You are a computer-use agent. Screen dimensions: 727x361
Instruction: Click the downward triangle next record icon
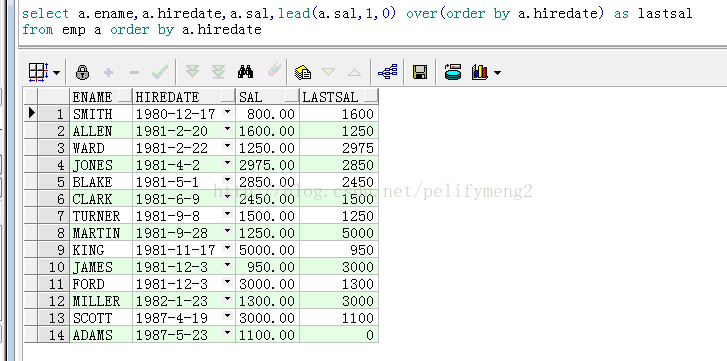328,72
